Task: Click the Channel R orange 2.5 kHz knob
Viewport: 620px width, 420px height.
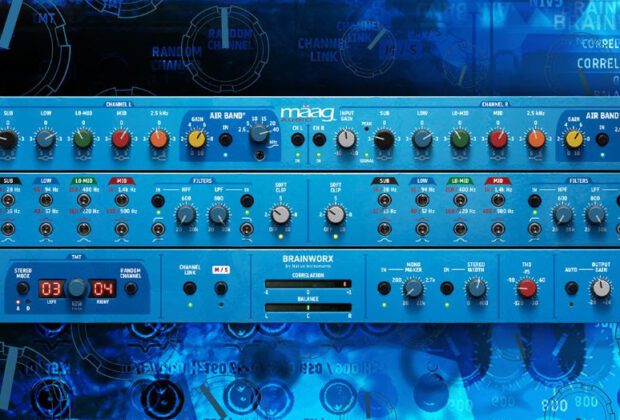Action: 536,139
